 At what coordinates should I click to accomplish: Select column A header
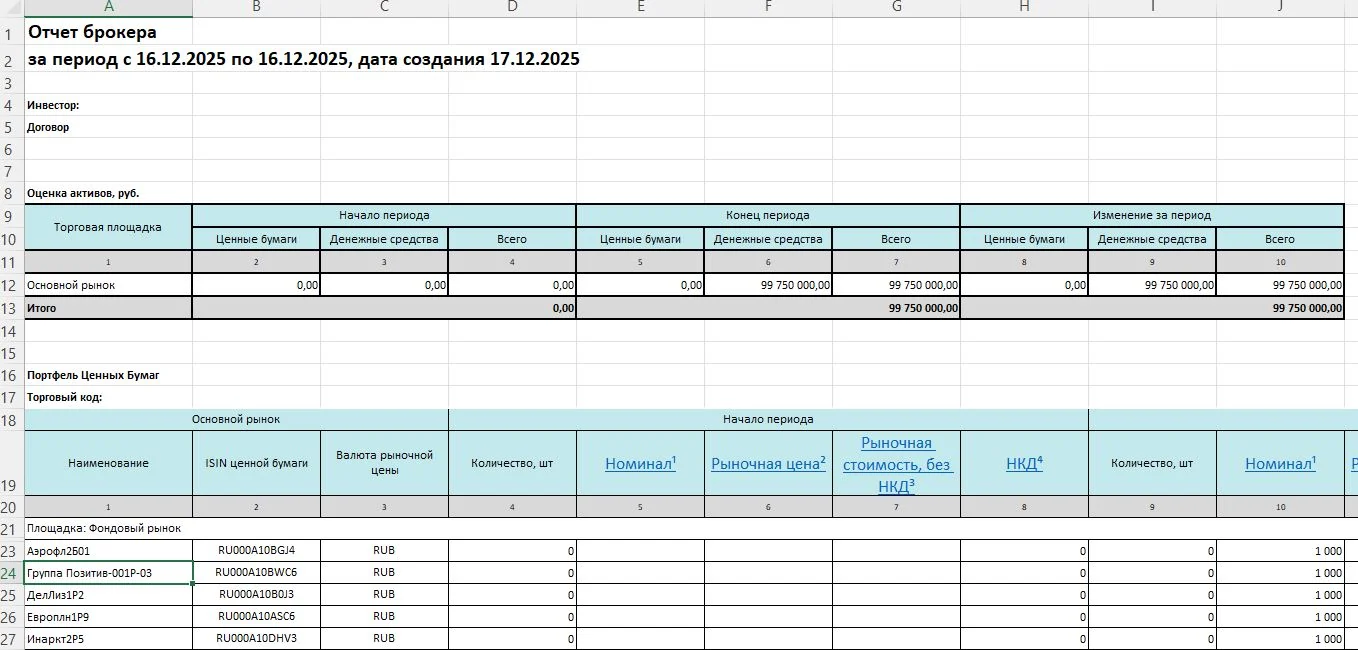coord(108,8)
